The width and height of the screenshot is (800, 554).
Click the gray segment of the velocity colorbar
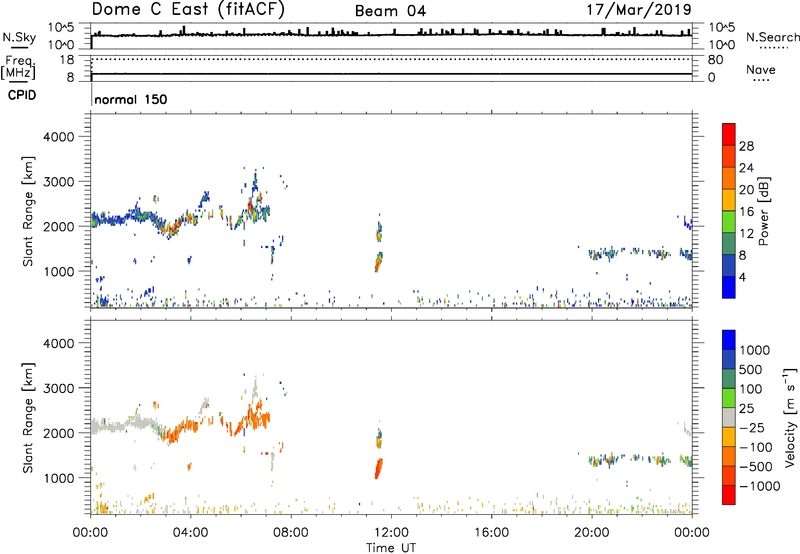coord(729,417)
